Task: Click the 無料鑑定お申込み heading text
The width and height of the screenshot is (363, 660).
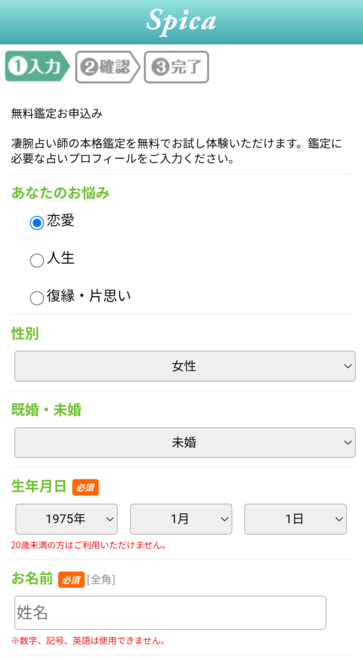Action: pyautogui.click(x=56, y=114)
